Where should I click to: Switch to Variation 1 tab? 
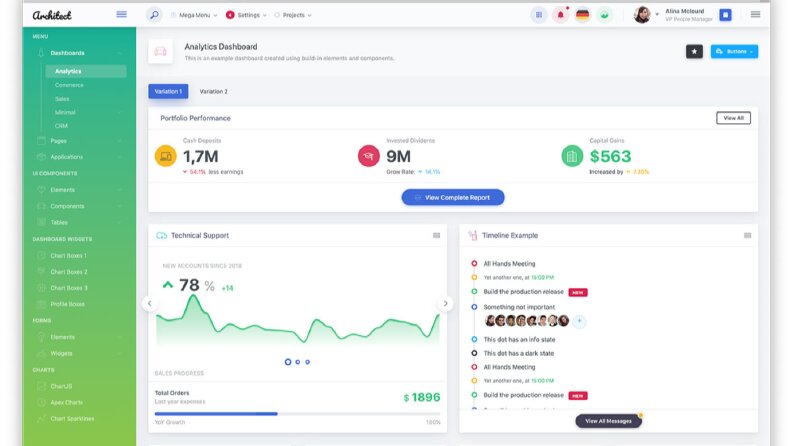click(168, 92)
